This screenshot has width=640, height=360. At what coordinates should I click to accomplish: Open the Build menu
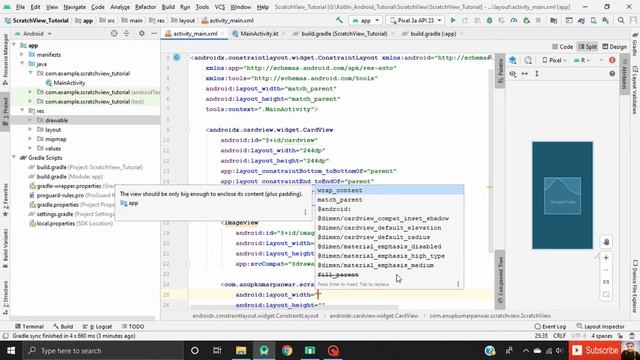168,7
